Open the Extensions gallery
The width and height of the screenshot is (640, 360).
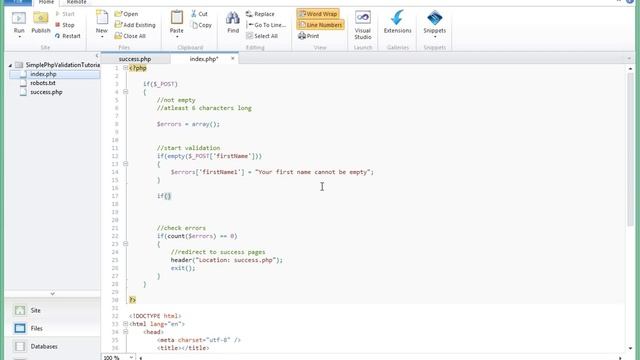[x=398, y=22]
